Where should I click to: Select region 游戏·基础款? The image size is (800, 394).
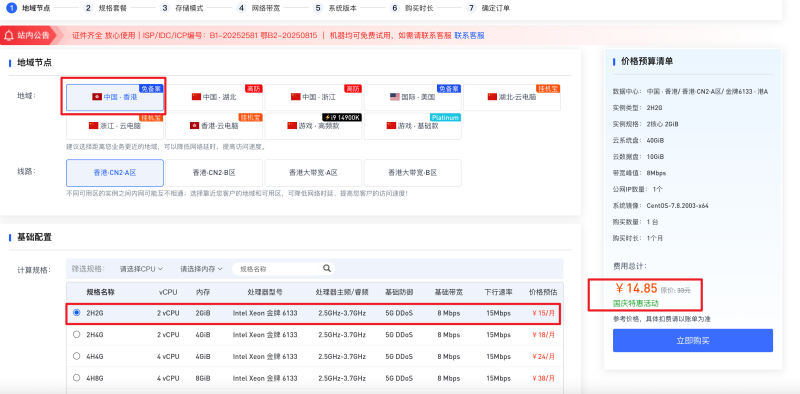point(412,126)
